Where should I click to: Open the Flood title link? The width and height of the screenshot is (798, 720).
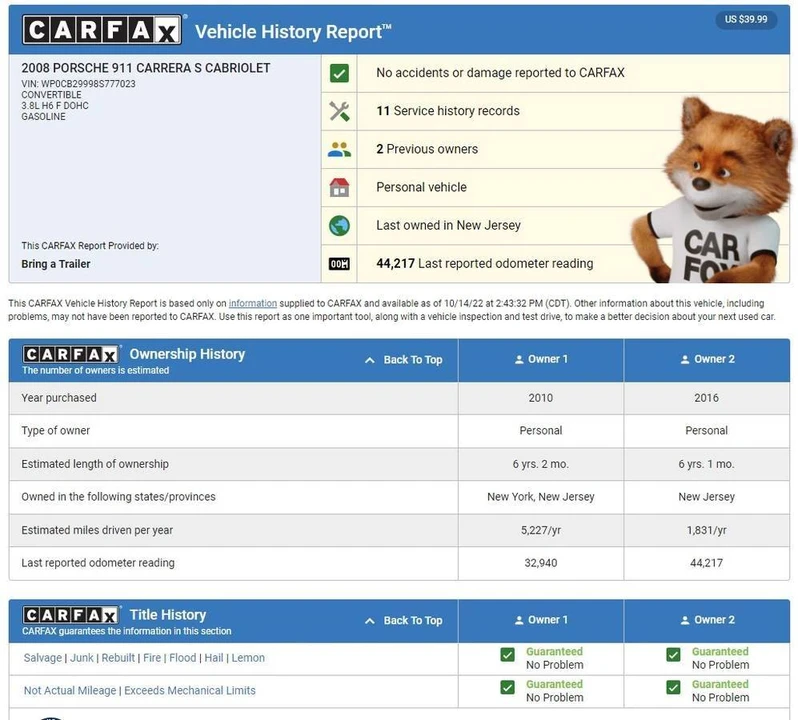pos(183,658)
